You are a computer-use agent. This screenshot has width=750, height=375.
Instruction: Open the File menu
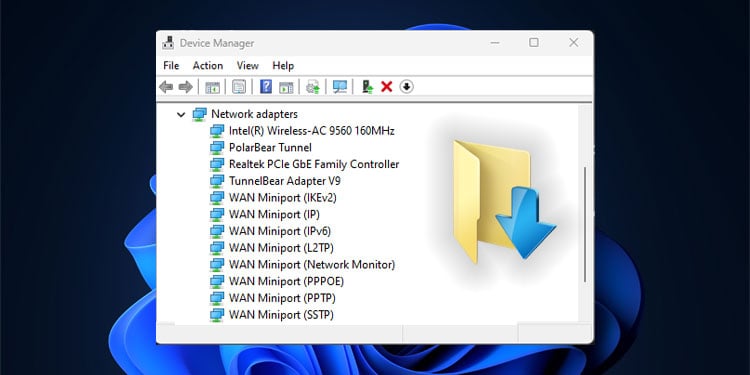pyautogui.click(x=171, y=66)
